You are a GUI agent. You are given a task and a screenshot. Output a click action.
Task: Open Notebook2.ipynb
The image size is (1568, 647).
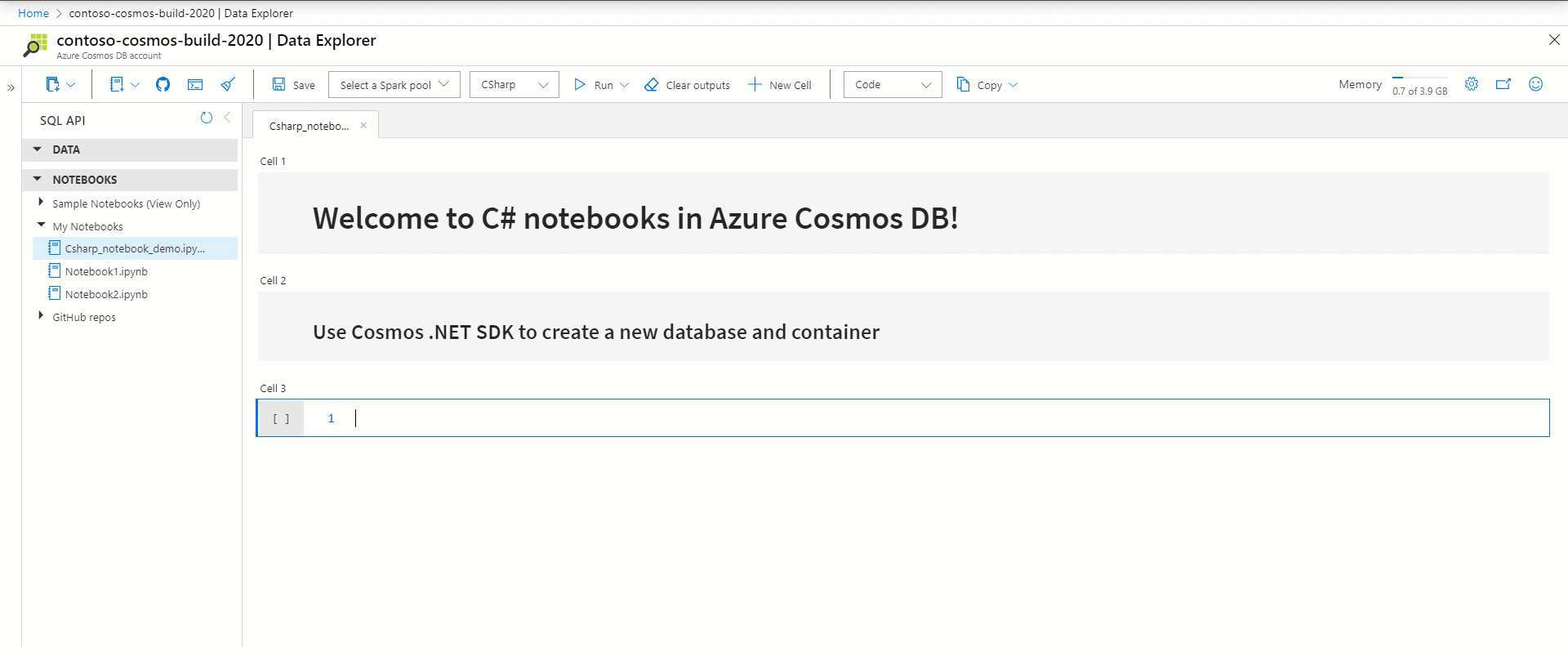pyautogui.click(x=106, y=294)
